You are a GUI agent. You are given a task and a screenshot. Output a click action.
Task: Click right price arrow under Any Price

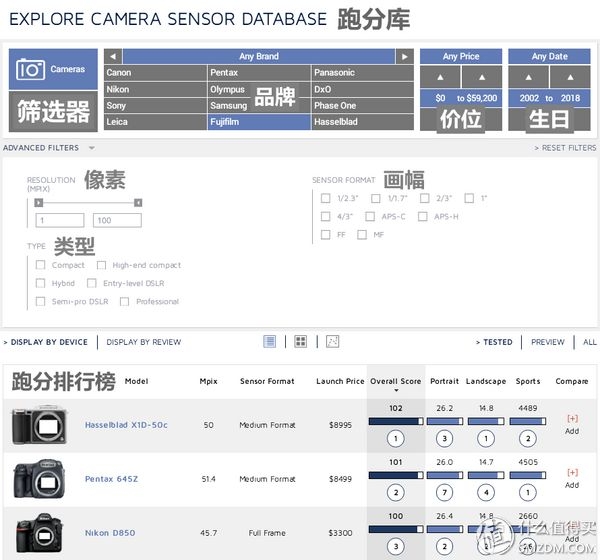point(482,77)
